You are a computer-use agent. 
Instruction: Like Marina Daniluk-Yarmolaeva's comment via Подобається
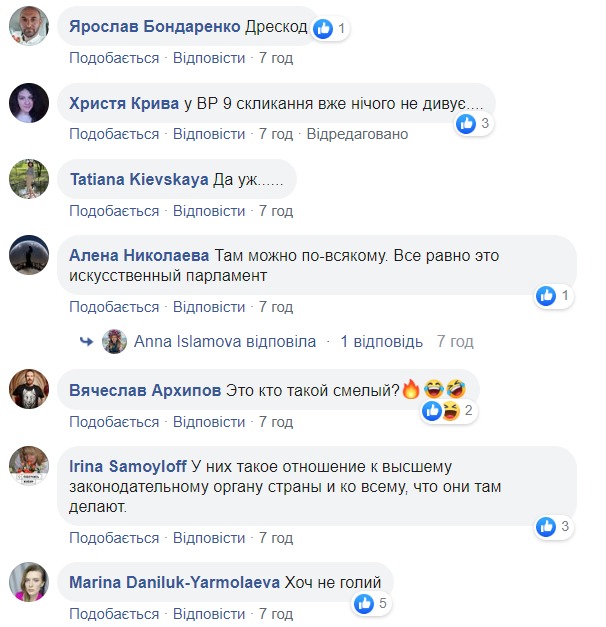pos(114,614)
